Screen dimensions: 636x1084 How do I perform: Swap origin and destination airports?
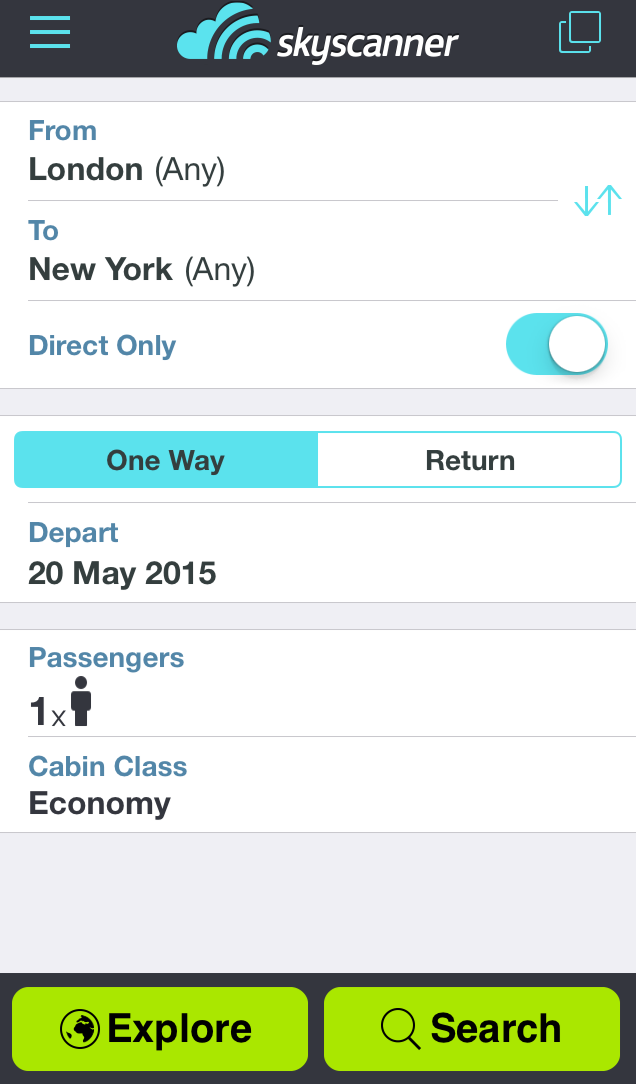598,201
